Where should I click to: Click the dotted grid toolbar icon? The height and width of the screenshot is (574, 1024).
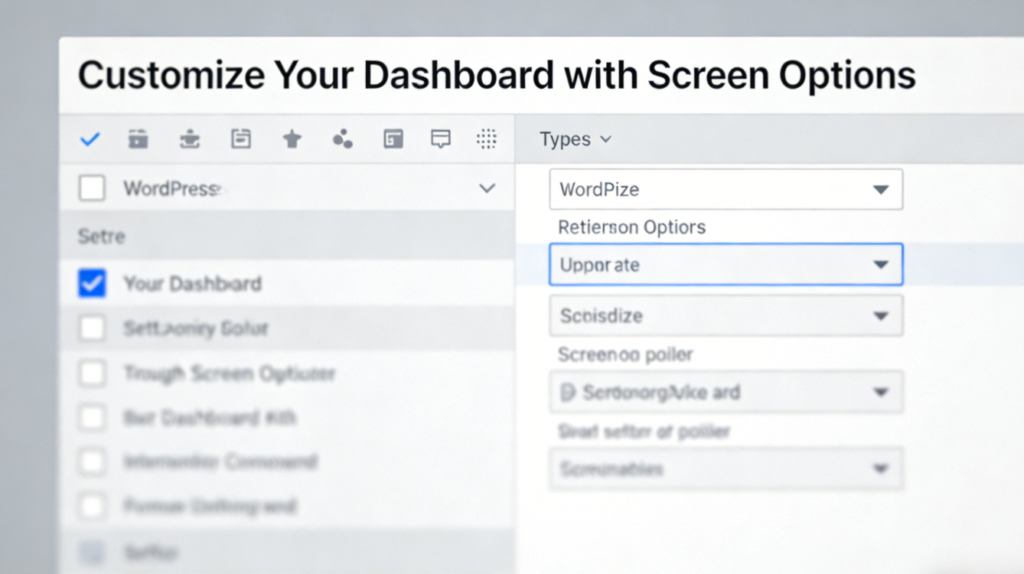pos(487,140)
